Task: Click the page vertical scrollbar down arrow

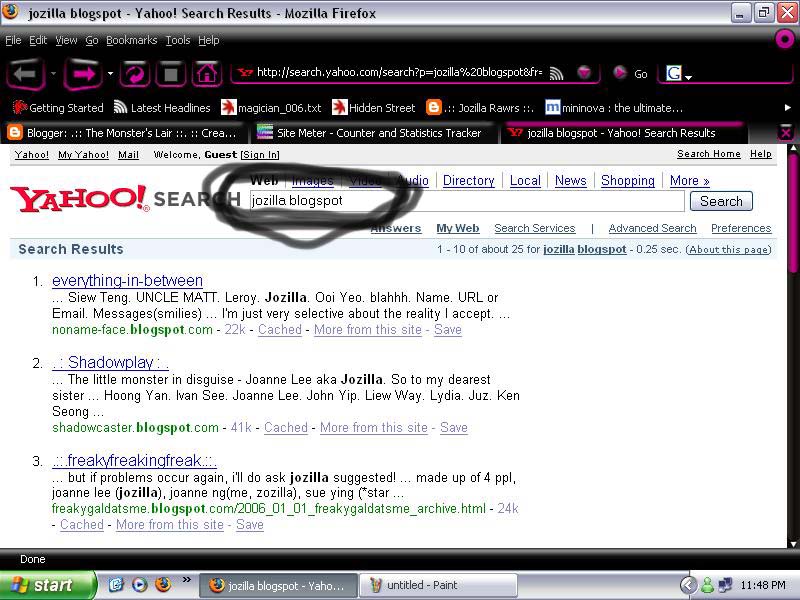Action: click(793, 543)
